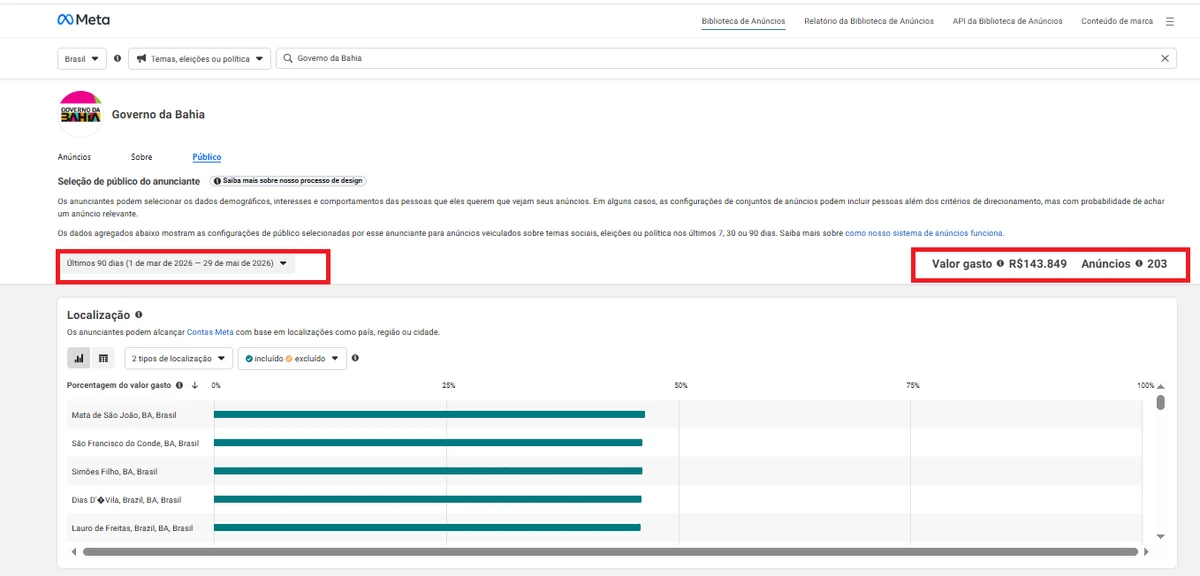Screen dimensions: 1200x576
Task: Open incluído/excluído filter dropdown
Action: (292, 358)
